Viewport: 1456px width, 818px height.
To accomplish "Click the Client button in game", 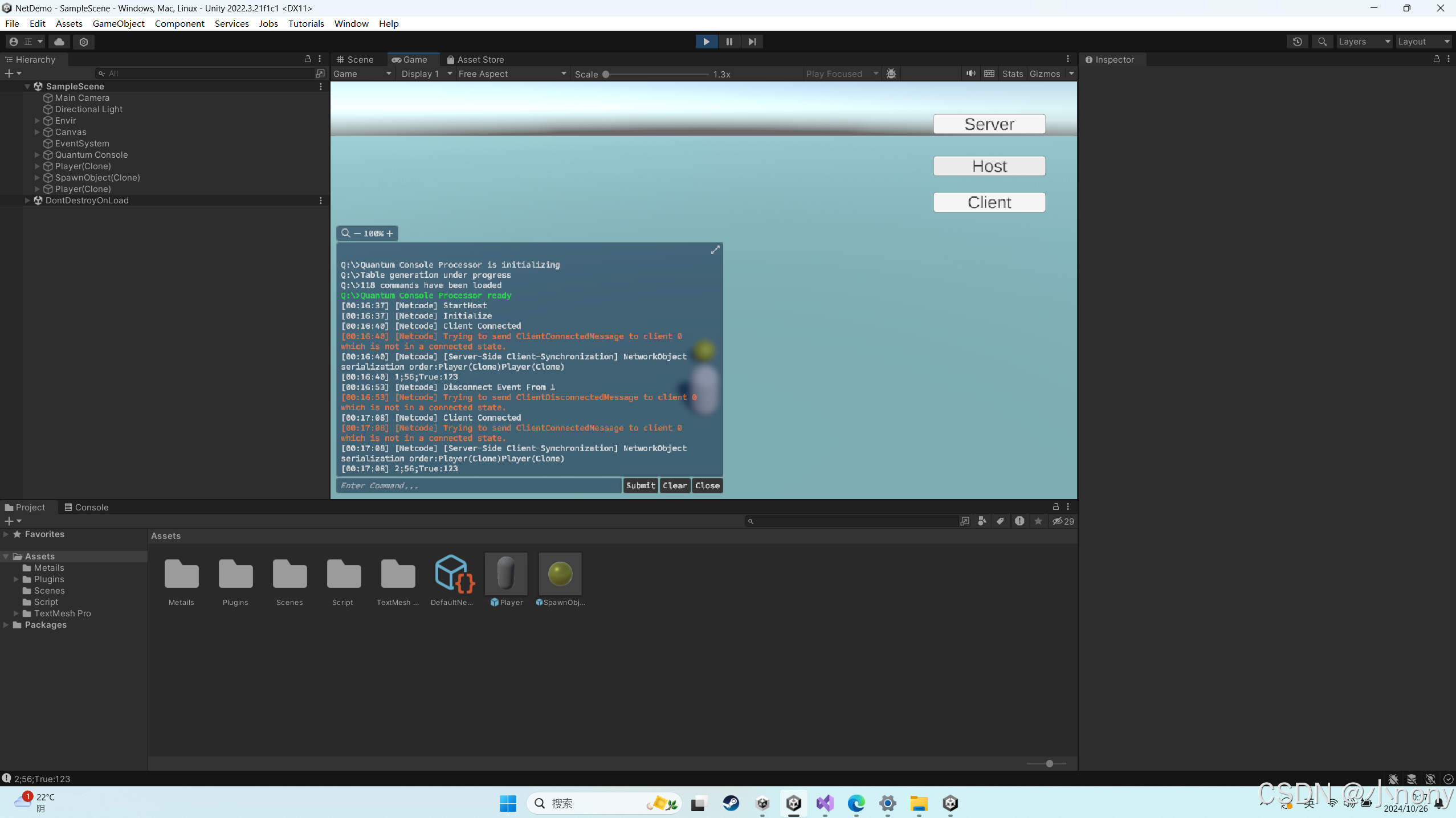I will pyautogui.click(x=989, y=202).
